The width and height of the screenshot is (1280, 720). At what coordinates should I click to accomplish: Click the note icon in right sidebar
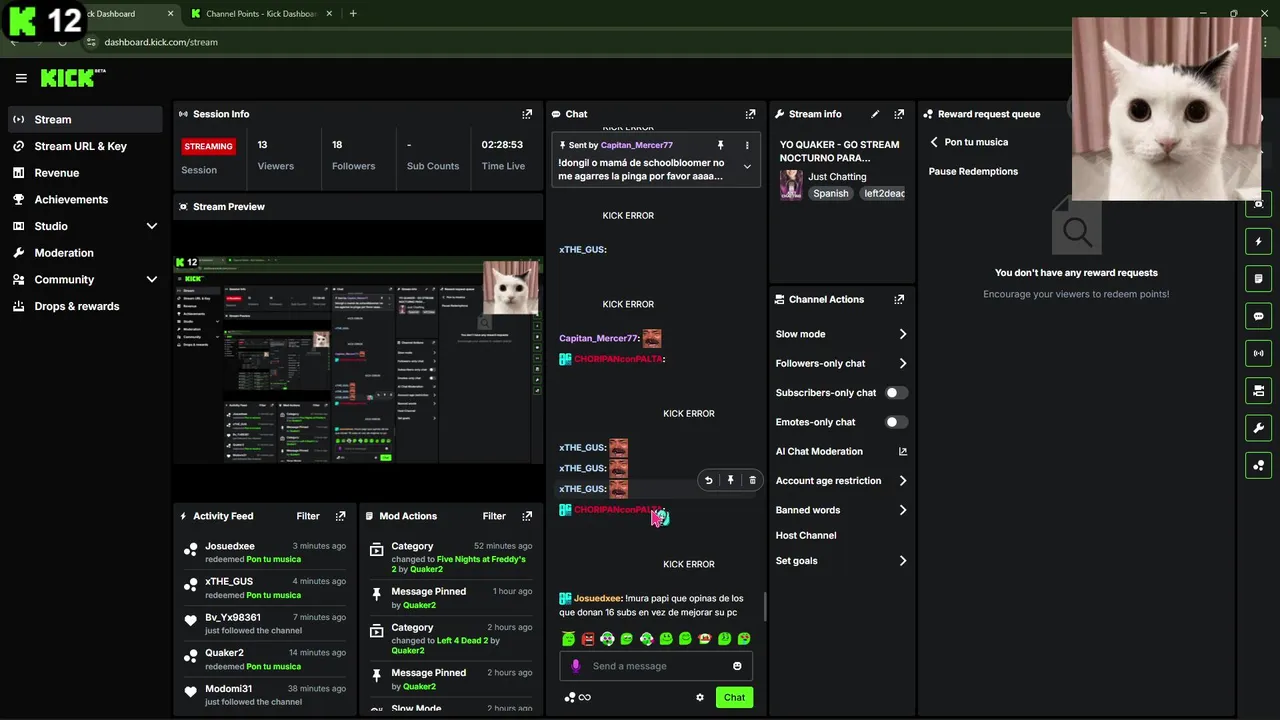[x=1259, y=278]
